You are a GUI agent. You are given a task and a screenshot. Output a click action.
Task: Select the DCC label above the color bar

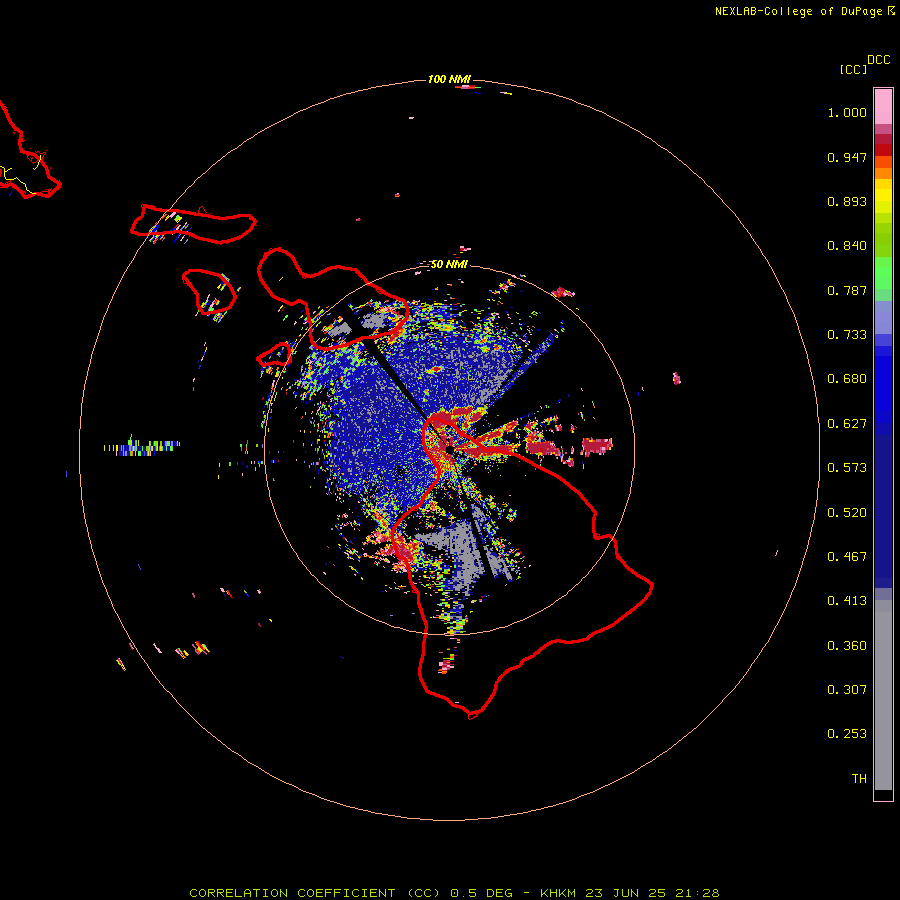coord(878,60)
